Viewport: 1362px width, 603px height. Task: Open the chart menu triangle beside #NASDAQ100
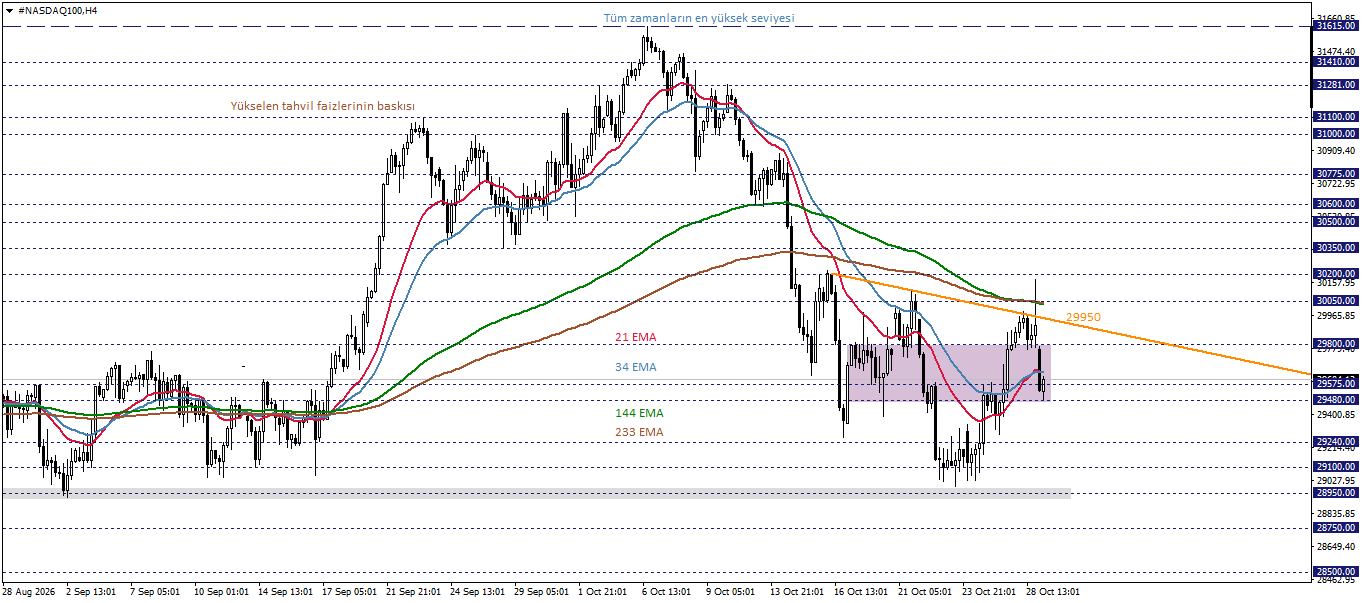coord(9,9)
